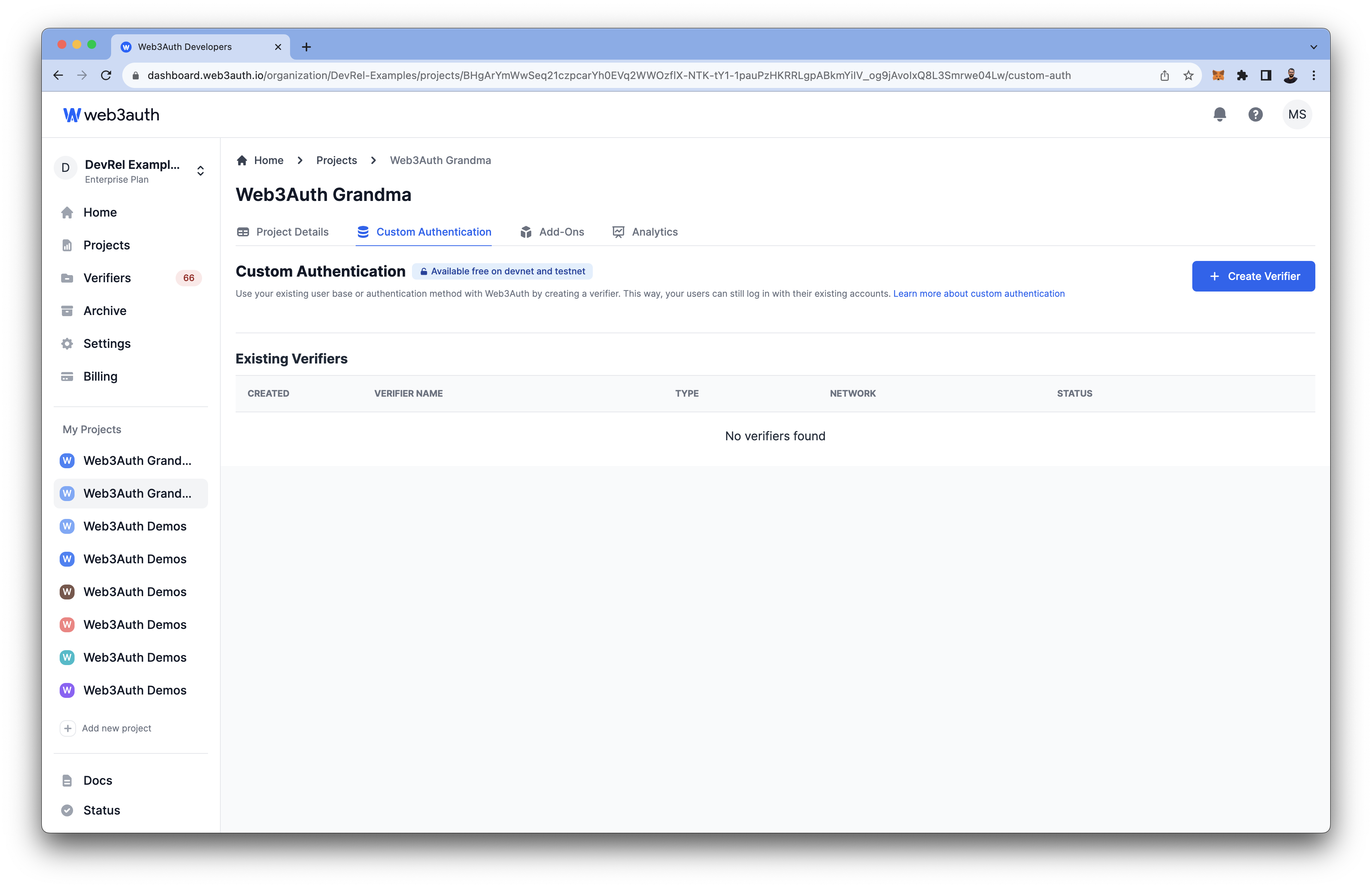Click Create Verifier button
This screenshot has height=888, width=1372.
pos(1253,276)
